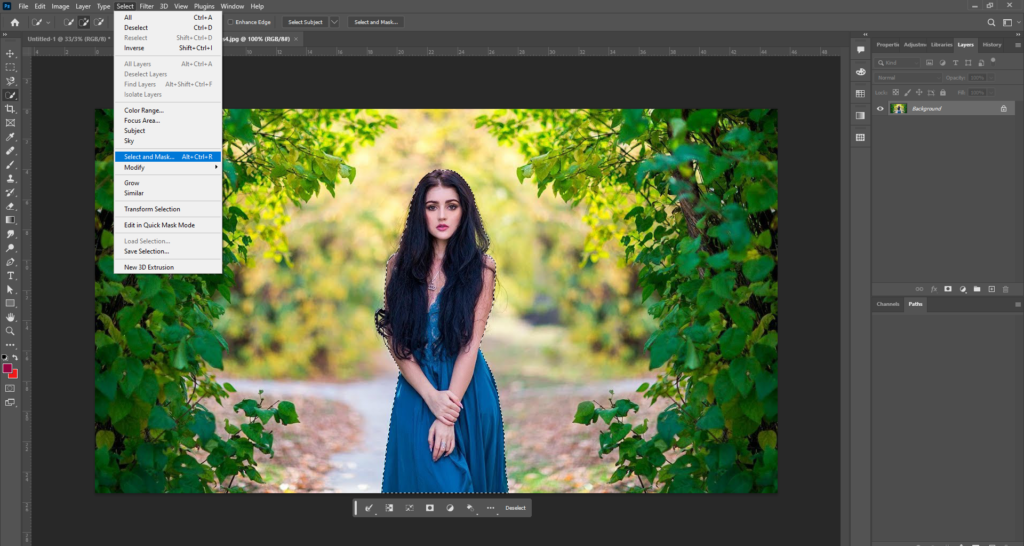This screenshot has height=546, width=1024.
Task: Click the Home icon in options bar
Action: (x=14, y=22)
